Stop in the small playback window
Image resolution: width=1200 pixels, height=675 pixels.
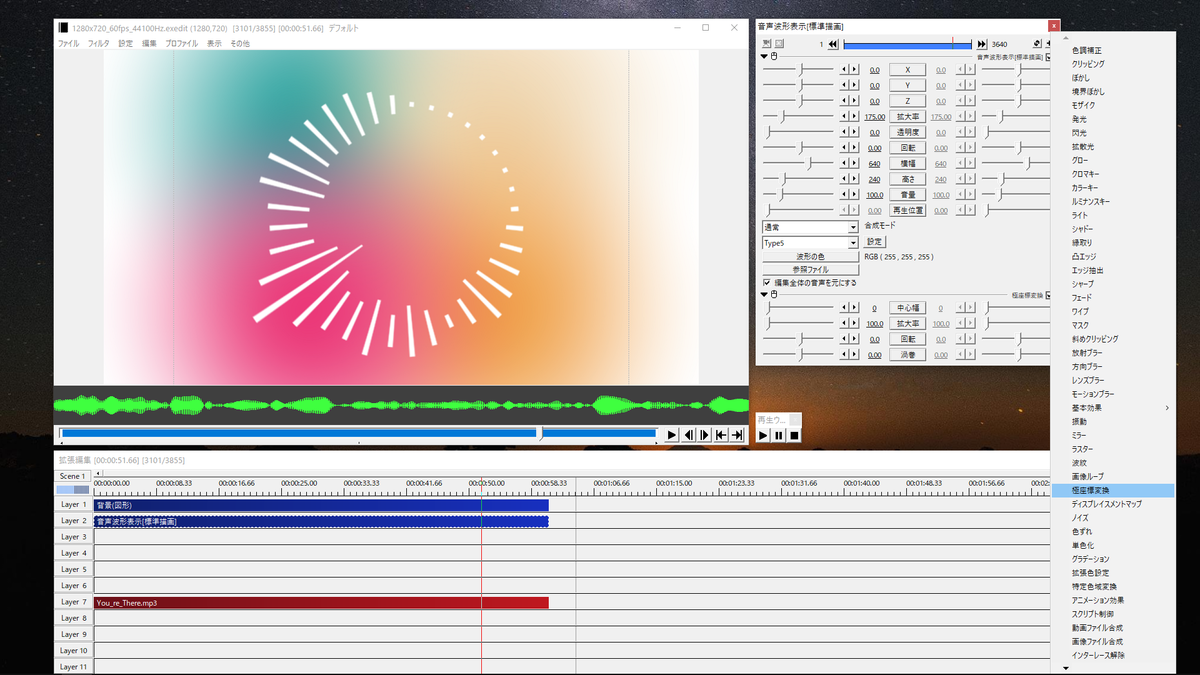[795, 435]
